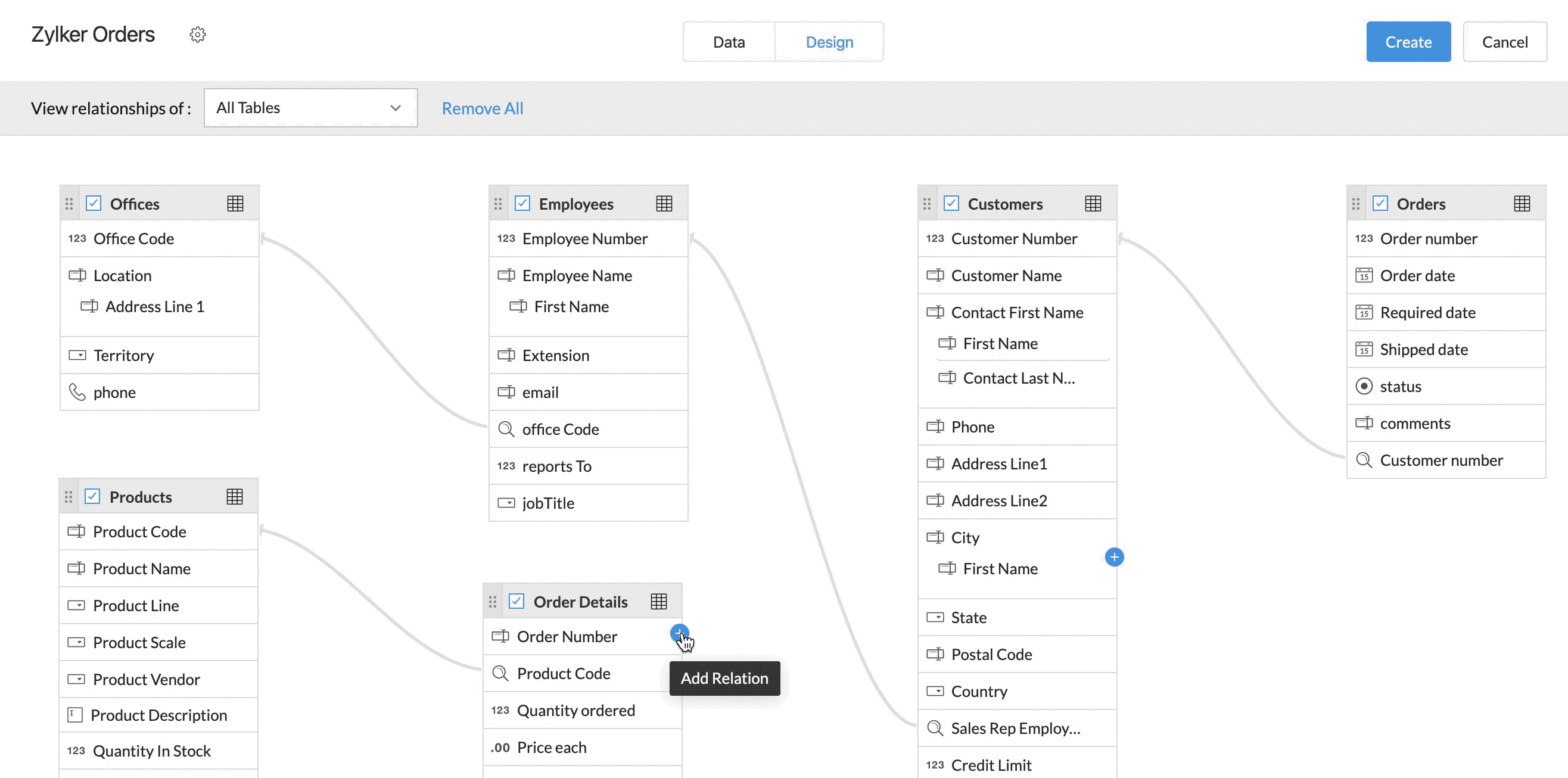Open the All Tables dropdown

310,108
